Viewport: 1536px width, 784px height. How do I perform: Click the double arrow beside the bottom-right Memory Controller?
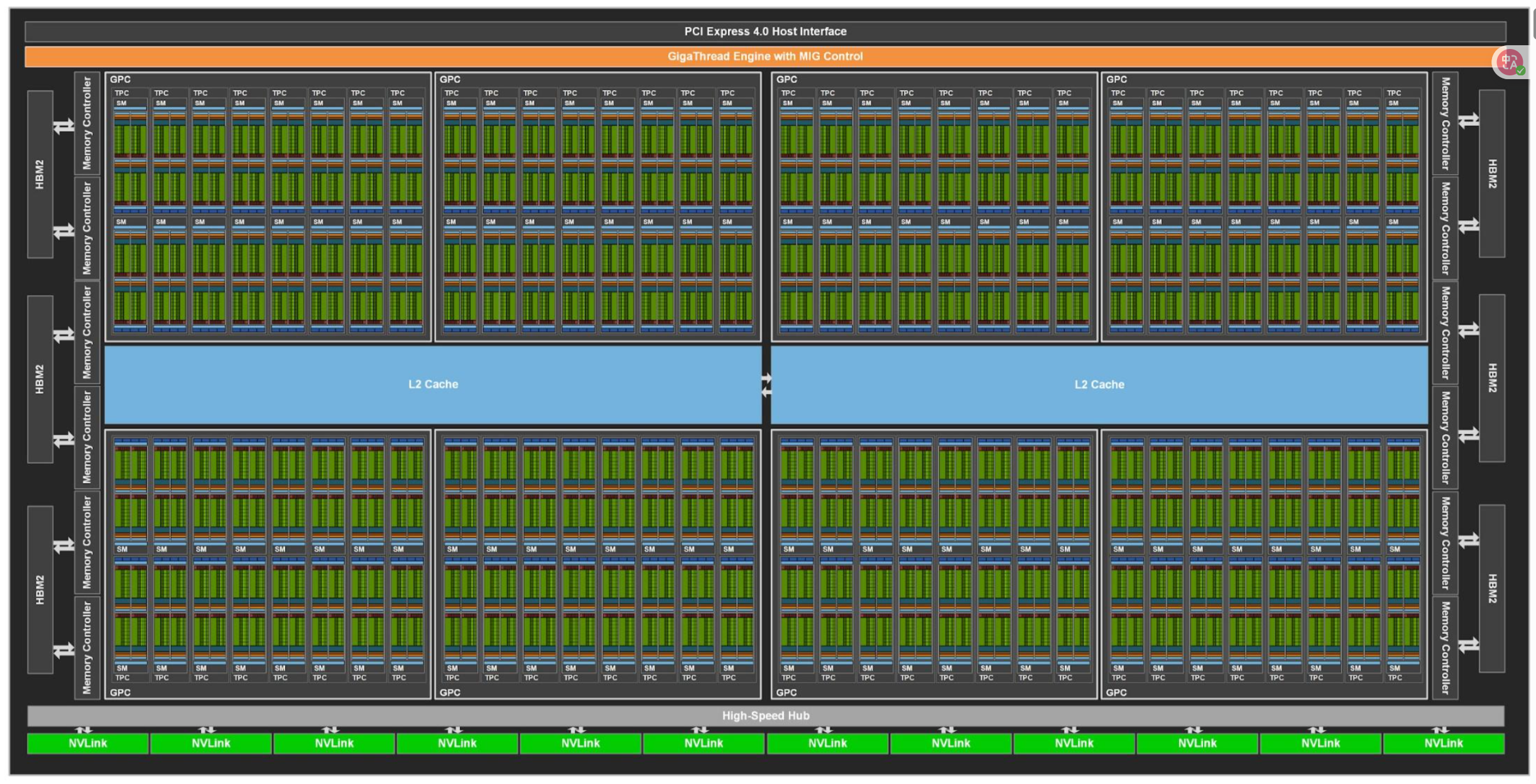[x=1468, y=645]
